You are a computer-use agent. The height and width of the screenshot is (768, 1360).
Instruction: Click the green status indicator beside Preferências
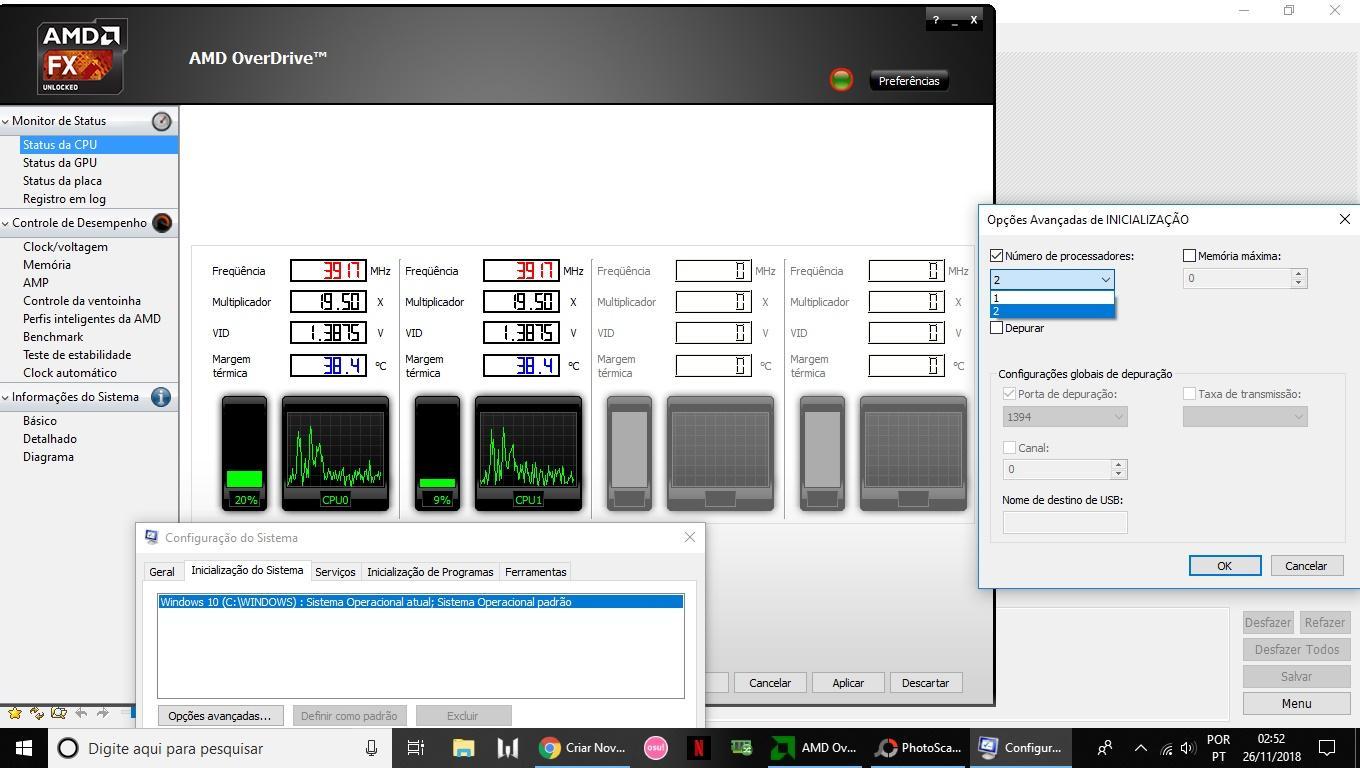tap(841, 80)
